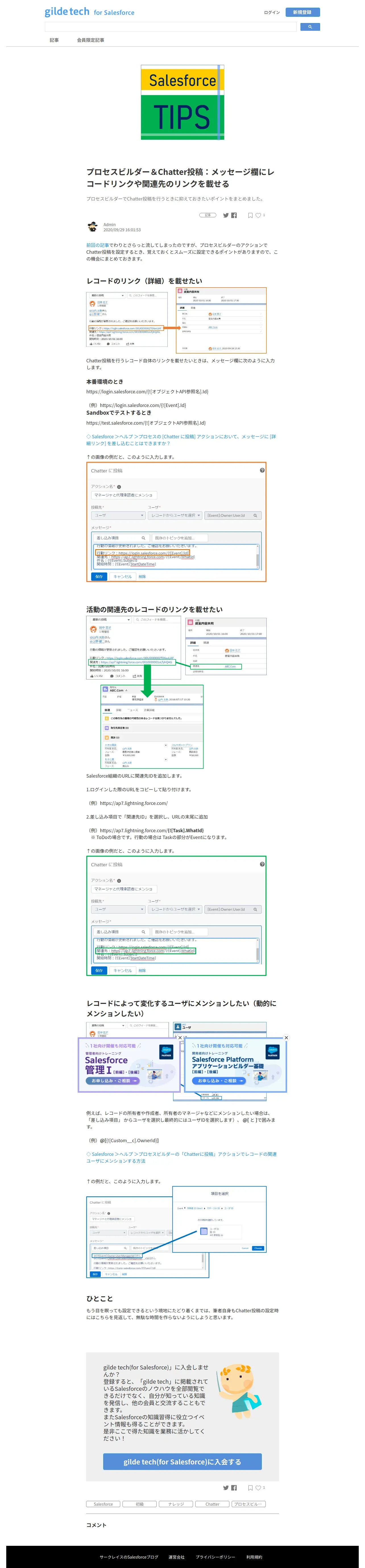Open the green-framed Chatter に投稿 screenshot

coord(177,916)
